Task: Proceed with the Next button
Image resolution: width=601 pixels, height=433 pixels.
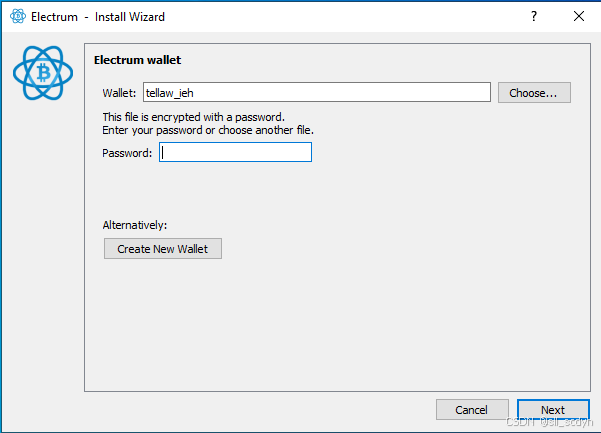Action: pos(553,410)
